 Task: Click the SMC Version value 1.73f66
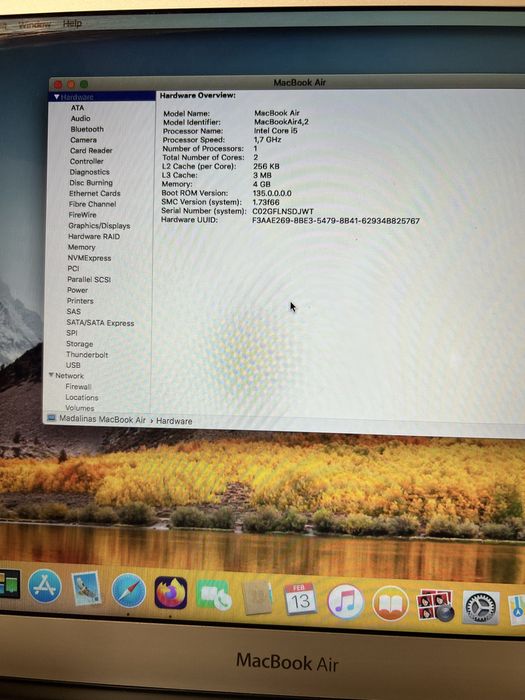(266, 202)
